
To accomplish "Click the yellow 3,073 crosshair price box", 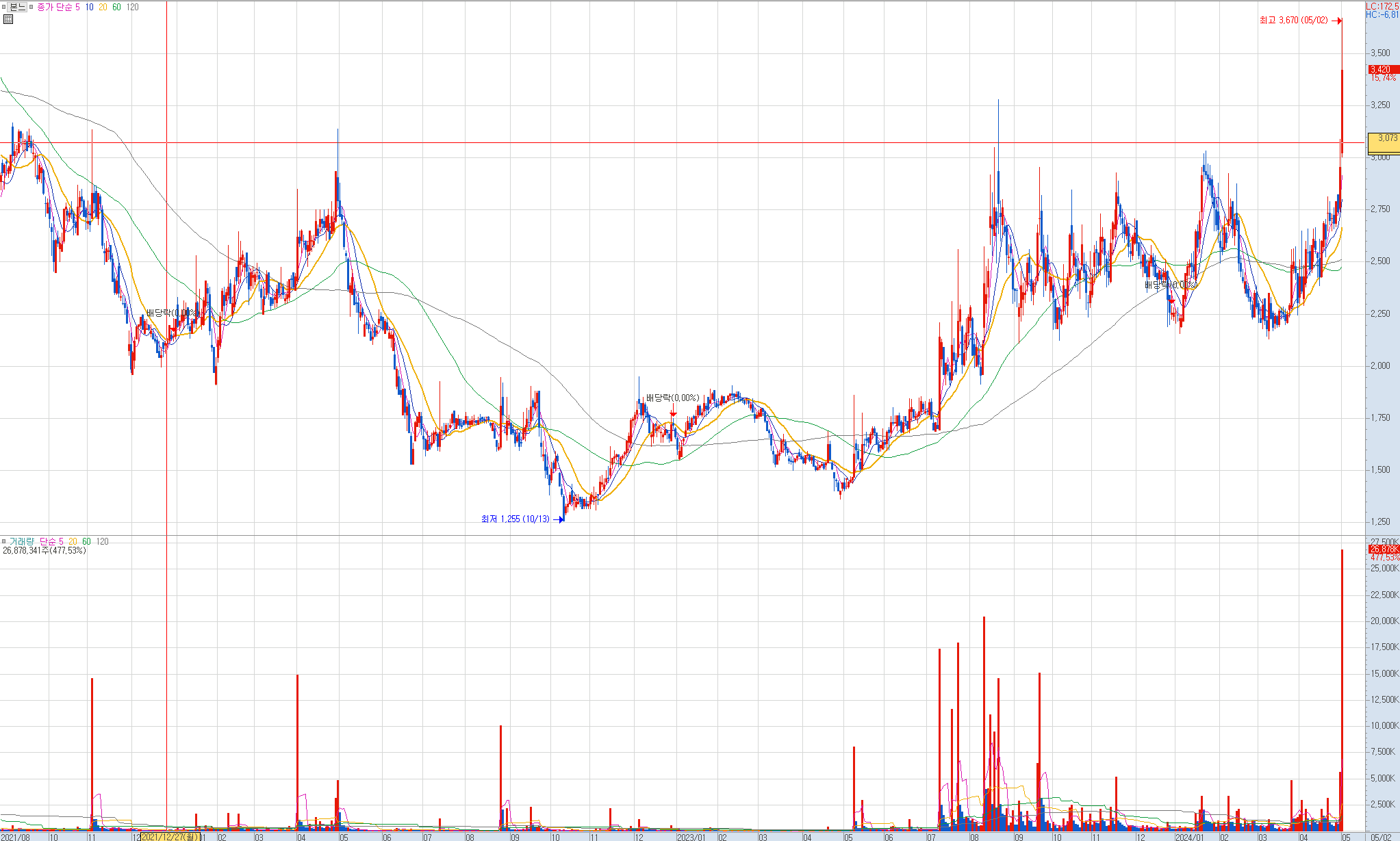I will (1383, 143).
